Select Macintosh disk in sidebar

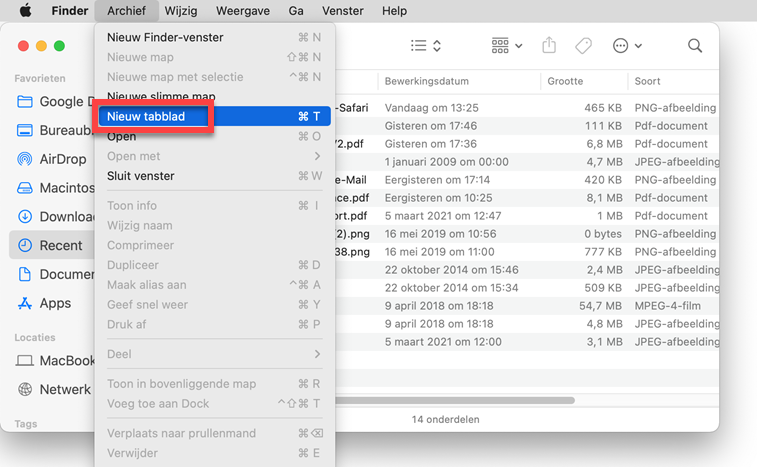52,188
